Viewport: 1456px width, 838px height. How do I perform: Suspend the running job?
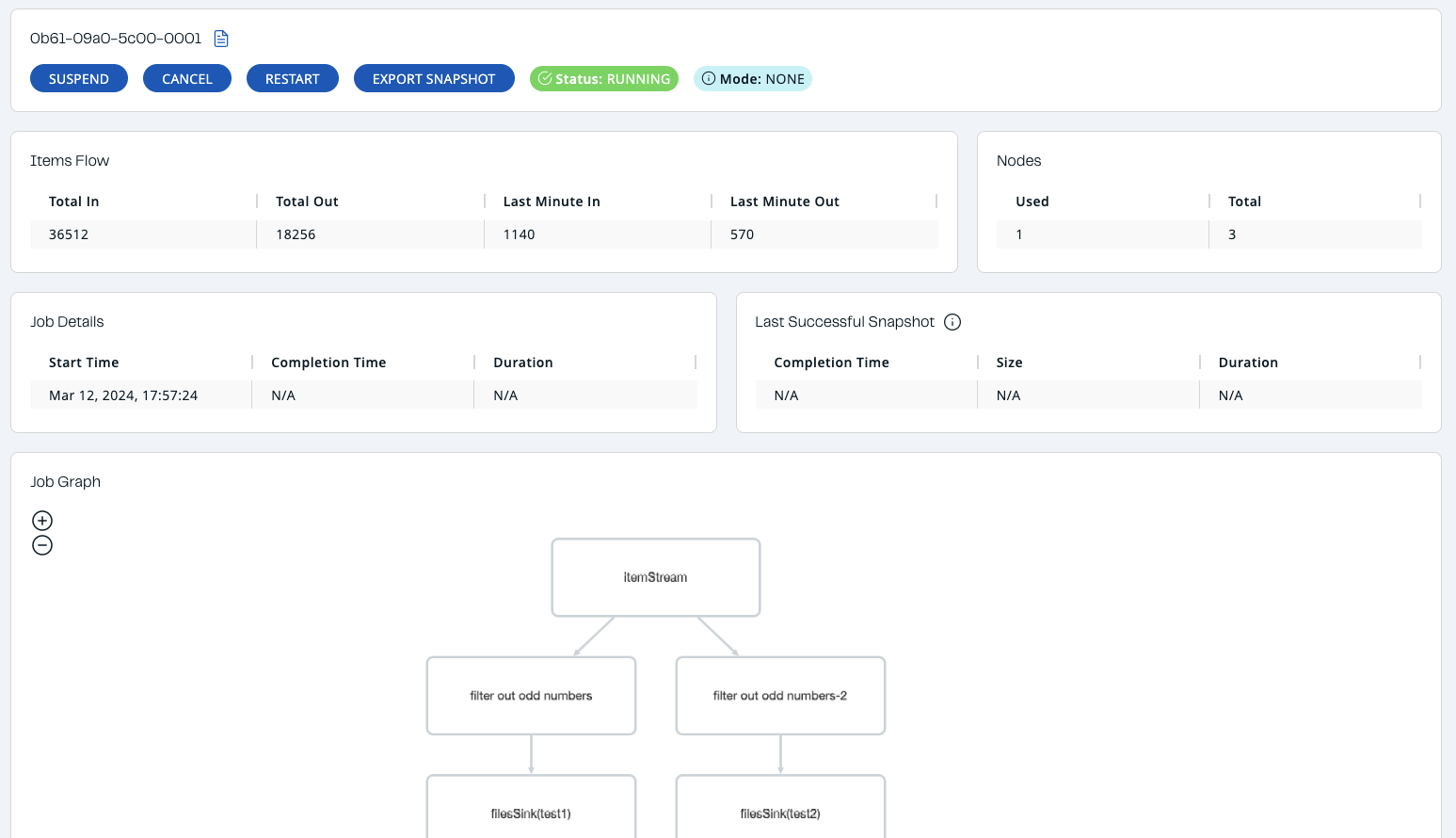coord(79,79)
